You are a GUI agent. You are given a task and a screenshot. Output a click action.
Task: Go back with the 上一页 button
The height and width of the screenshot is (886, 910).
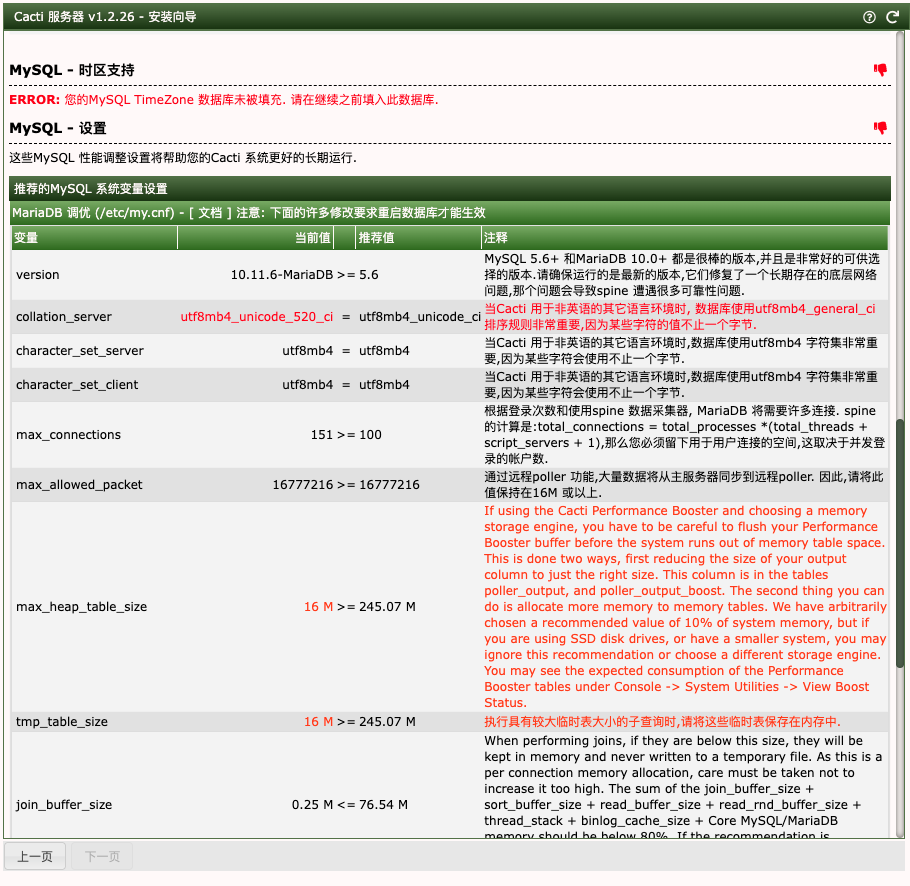point(35,856)
